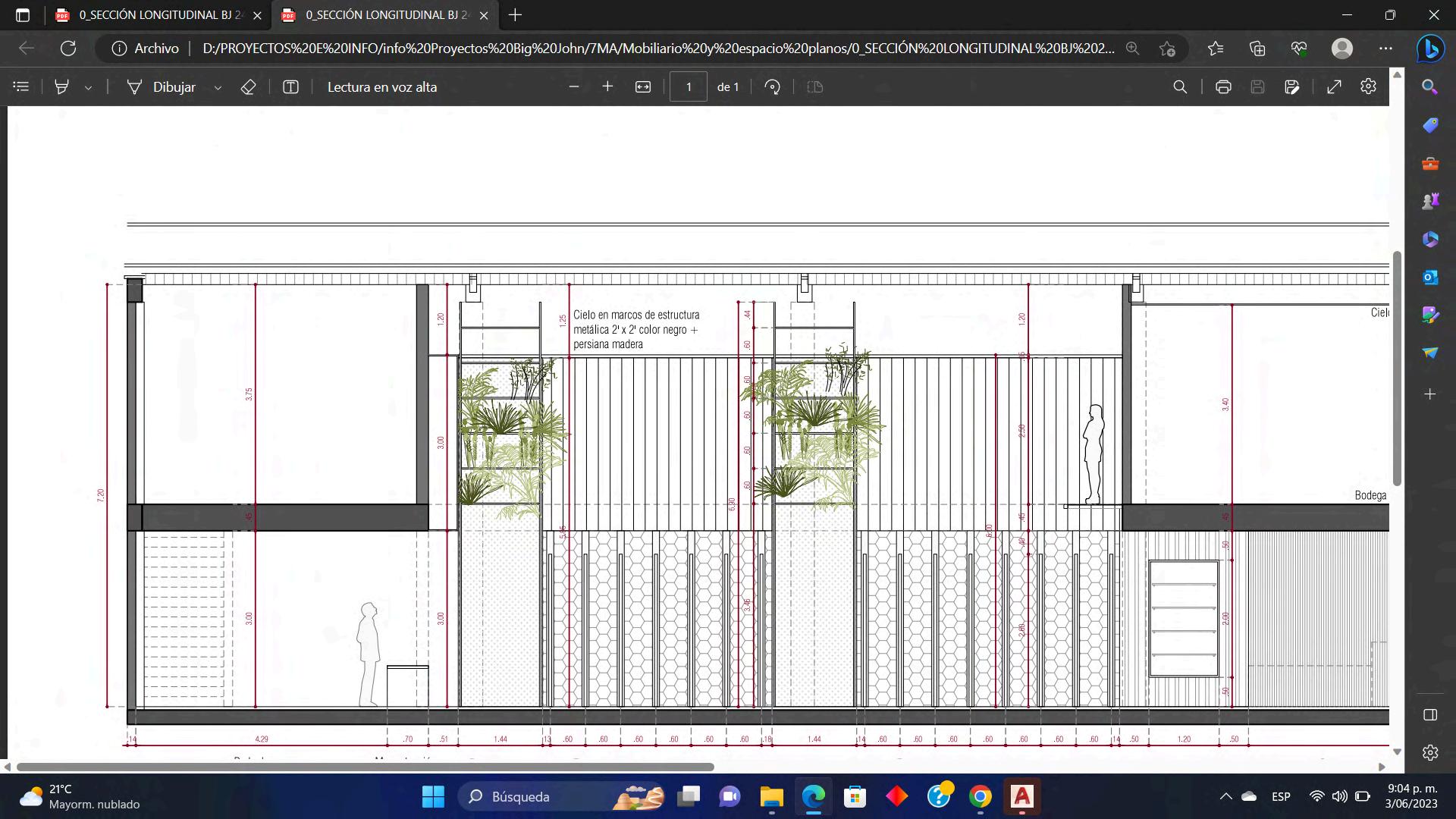Toggle Lectura en voz alta
The width and height of the screenshot is (1456, 819).
click(381, 87)
